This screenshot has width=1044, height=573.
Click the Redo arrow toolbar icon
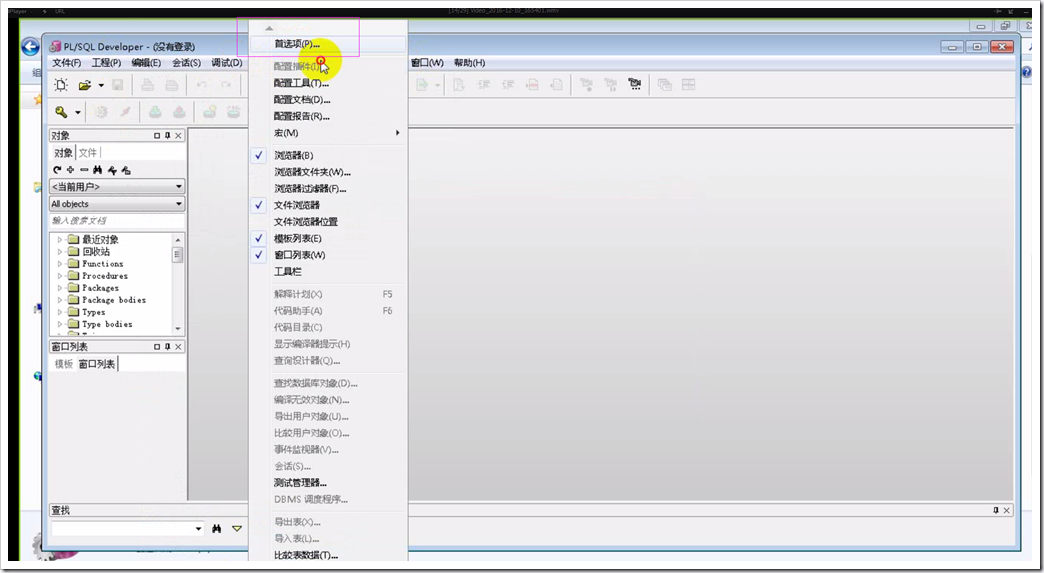tap(226, 85)
